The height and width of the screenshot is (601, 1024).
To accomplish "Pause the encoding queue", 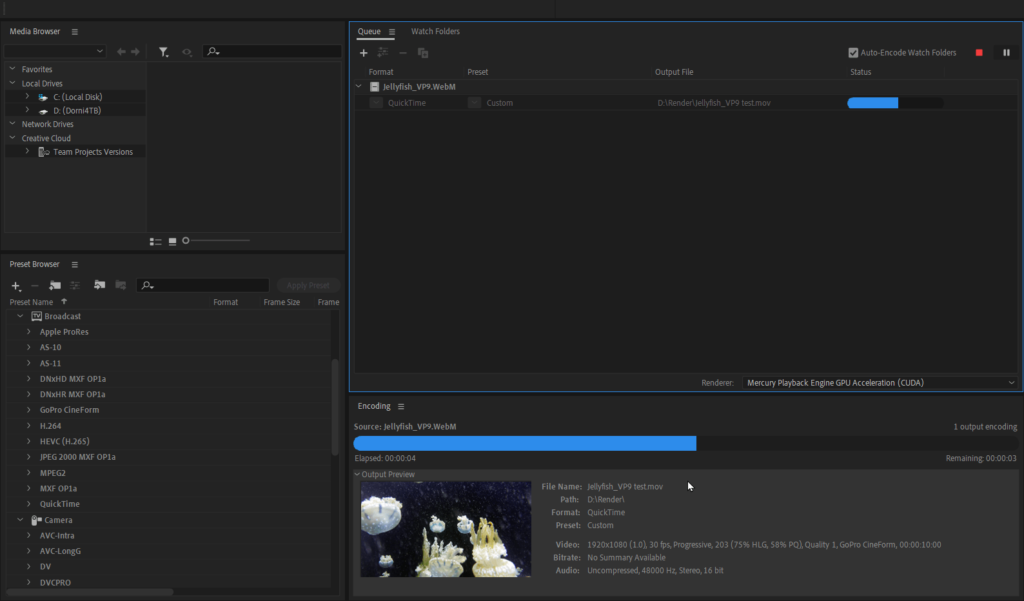I will pyautogui.click(x=1006, y=53).
